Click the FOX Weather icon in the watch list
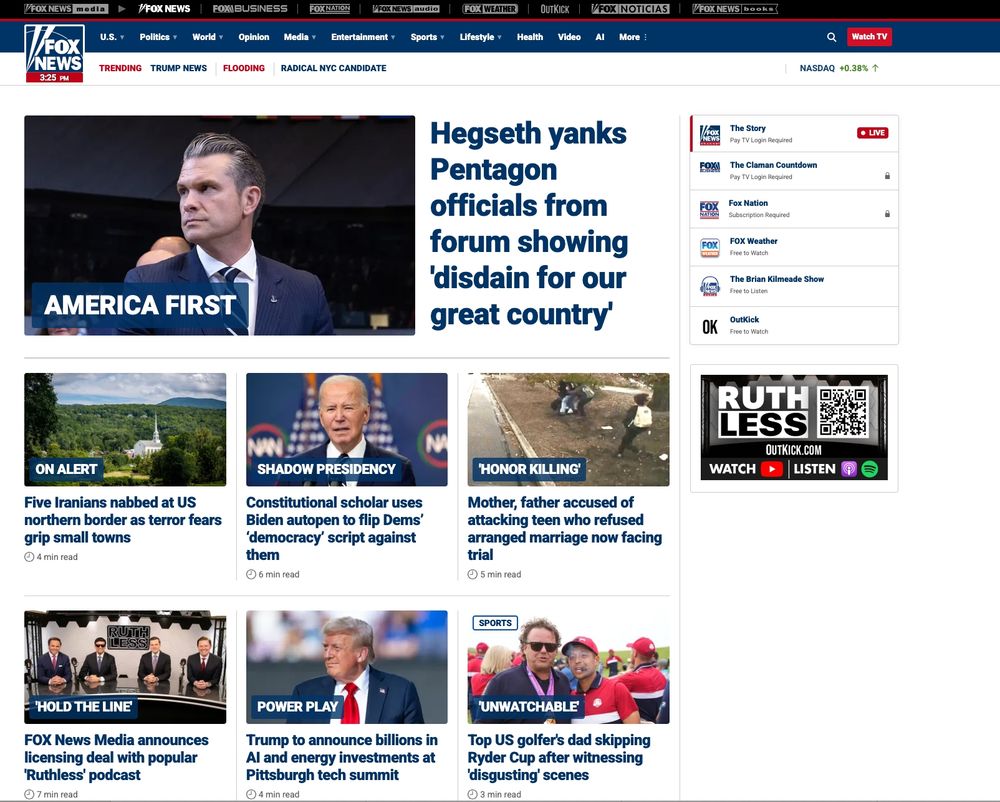 [710, 247]
